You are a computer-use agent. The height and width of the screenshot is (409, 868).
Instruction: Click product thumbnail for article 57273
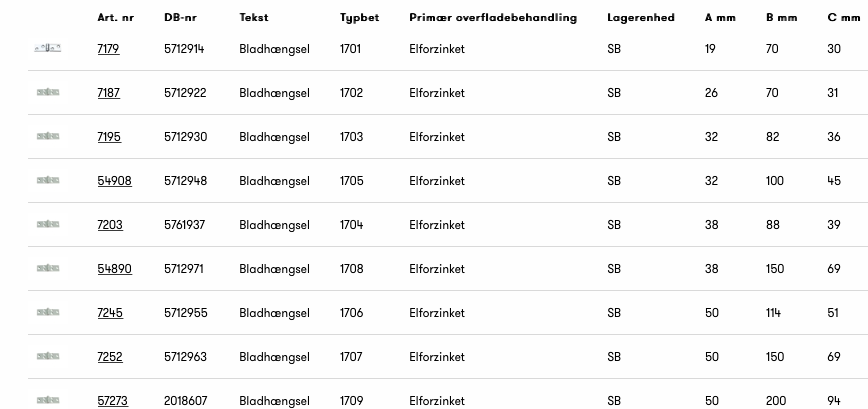click(x=48, y=400)
